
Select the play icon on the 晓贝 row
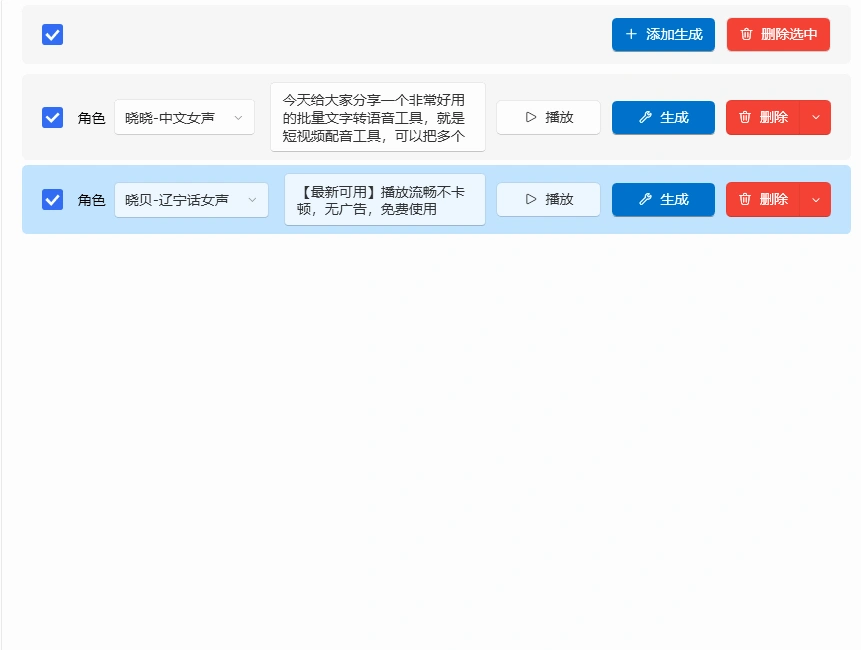point(531,199)
